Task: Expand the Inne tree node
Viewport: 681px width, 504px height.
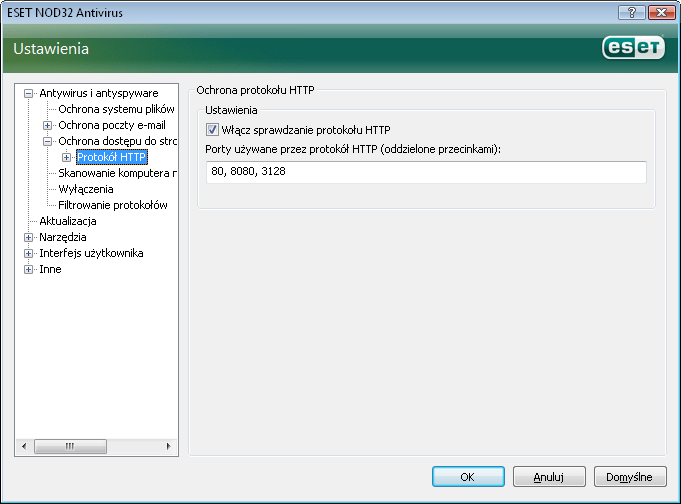Action: coord(29,269)
